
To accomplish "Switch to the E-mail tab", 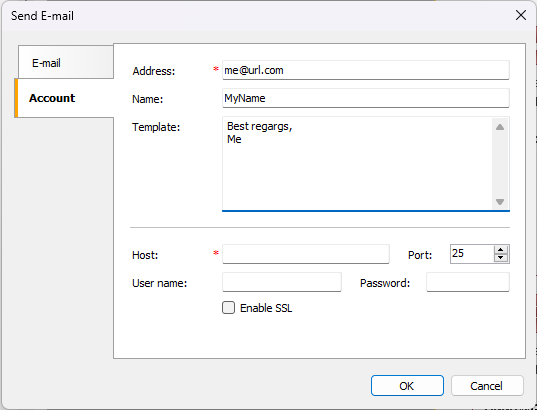I will (66, 62).
